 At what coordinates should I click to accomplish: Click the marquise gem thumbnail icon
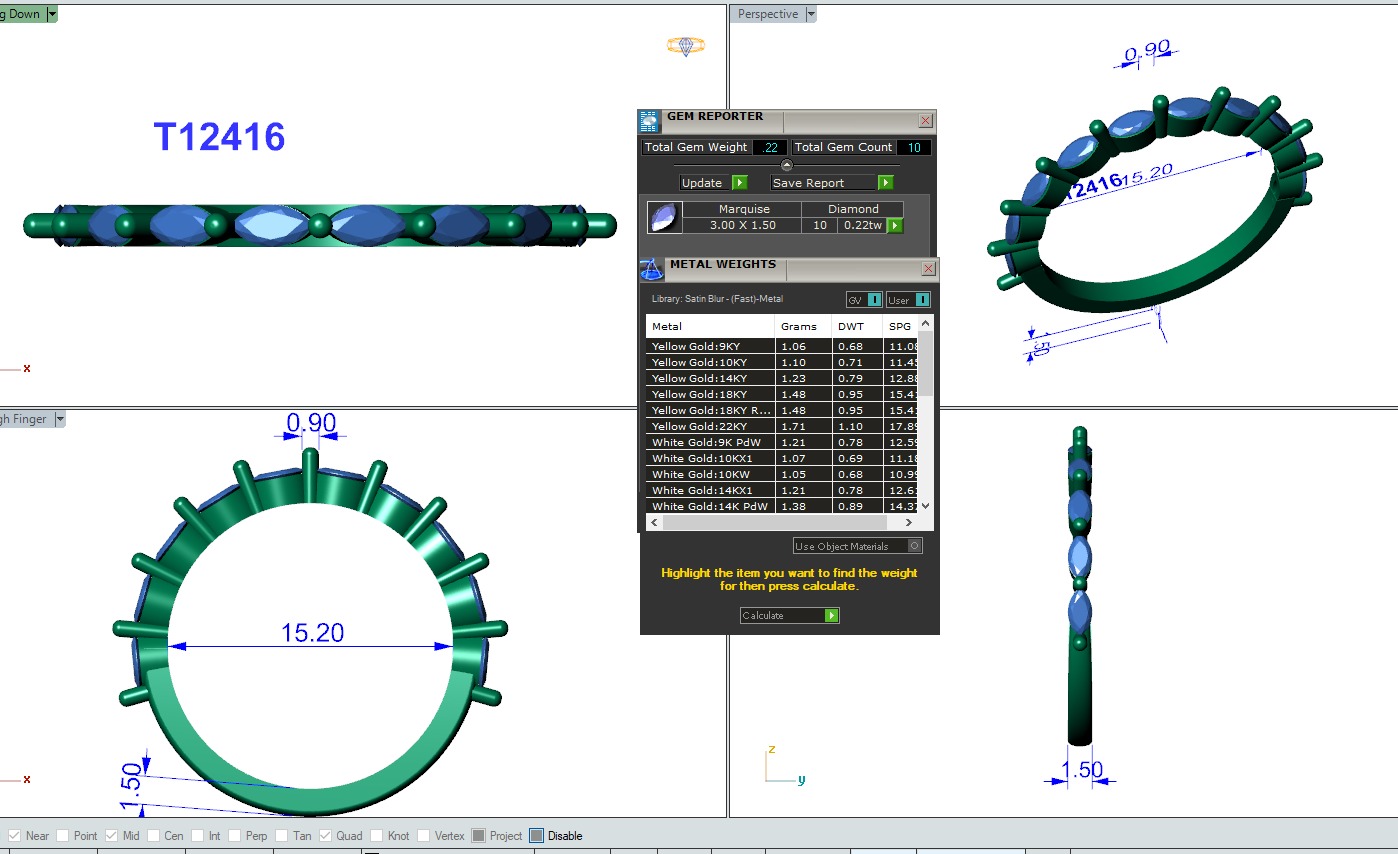pos(664,217)
